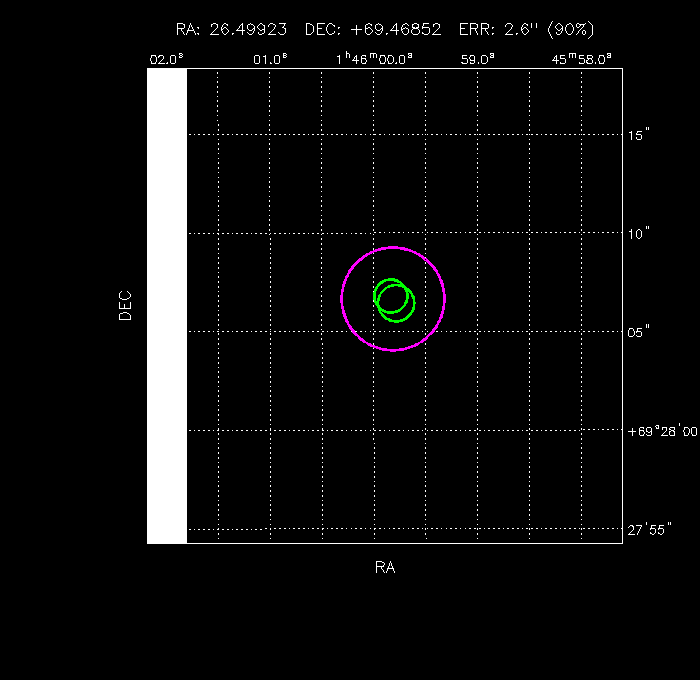Click the +69°28'00 declination label

point(662,431)
